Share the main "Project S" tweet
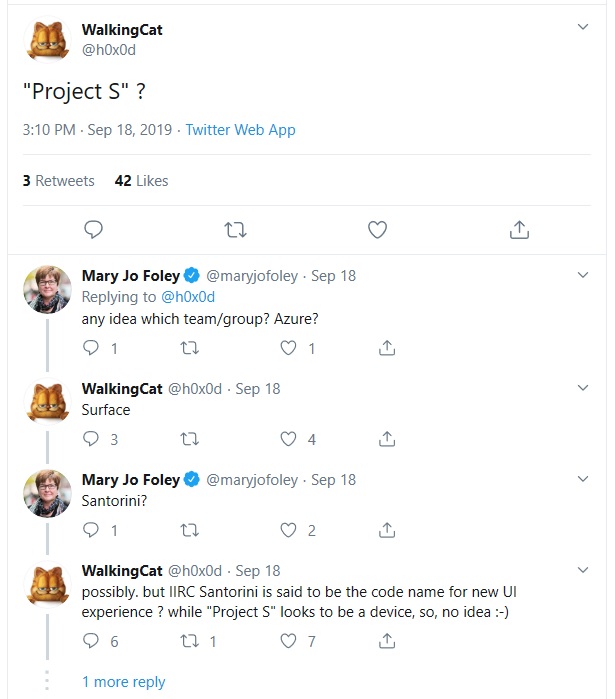The image size is (615, 699). (519, 230)
